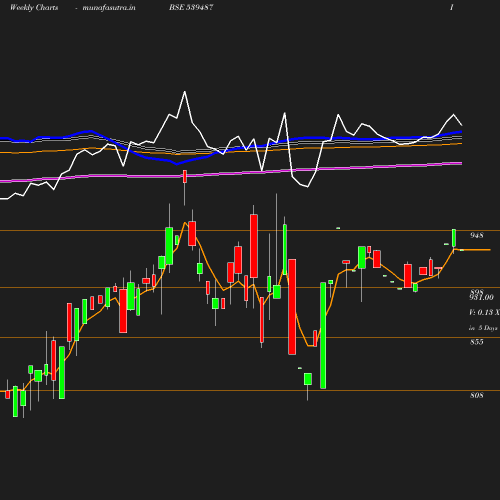Click the 'Weekly Charts' title text
This screenshot has height=500, width=500.
point(34,8)
